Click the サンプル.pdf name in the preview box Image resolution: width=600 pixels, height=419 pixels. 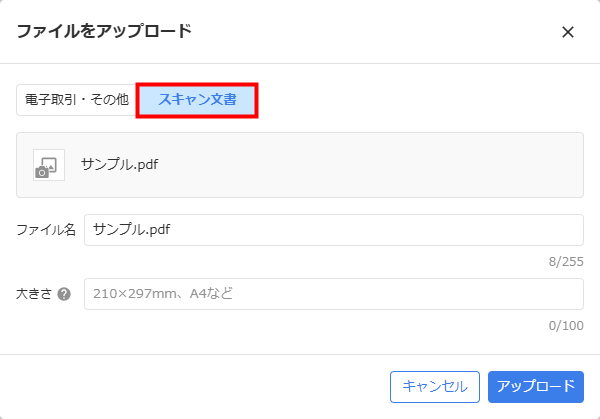coord(120,165)
